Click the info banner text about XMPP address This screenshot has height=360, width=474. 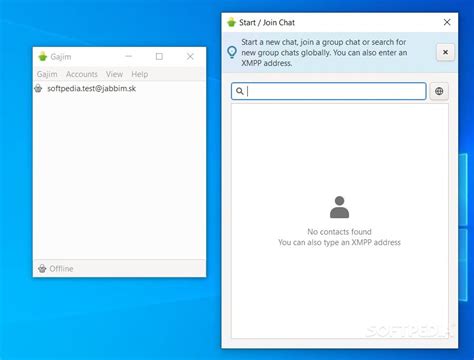point(324,52)
